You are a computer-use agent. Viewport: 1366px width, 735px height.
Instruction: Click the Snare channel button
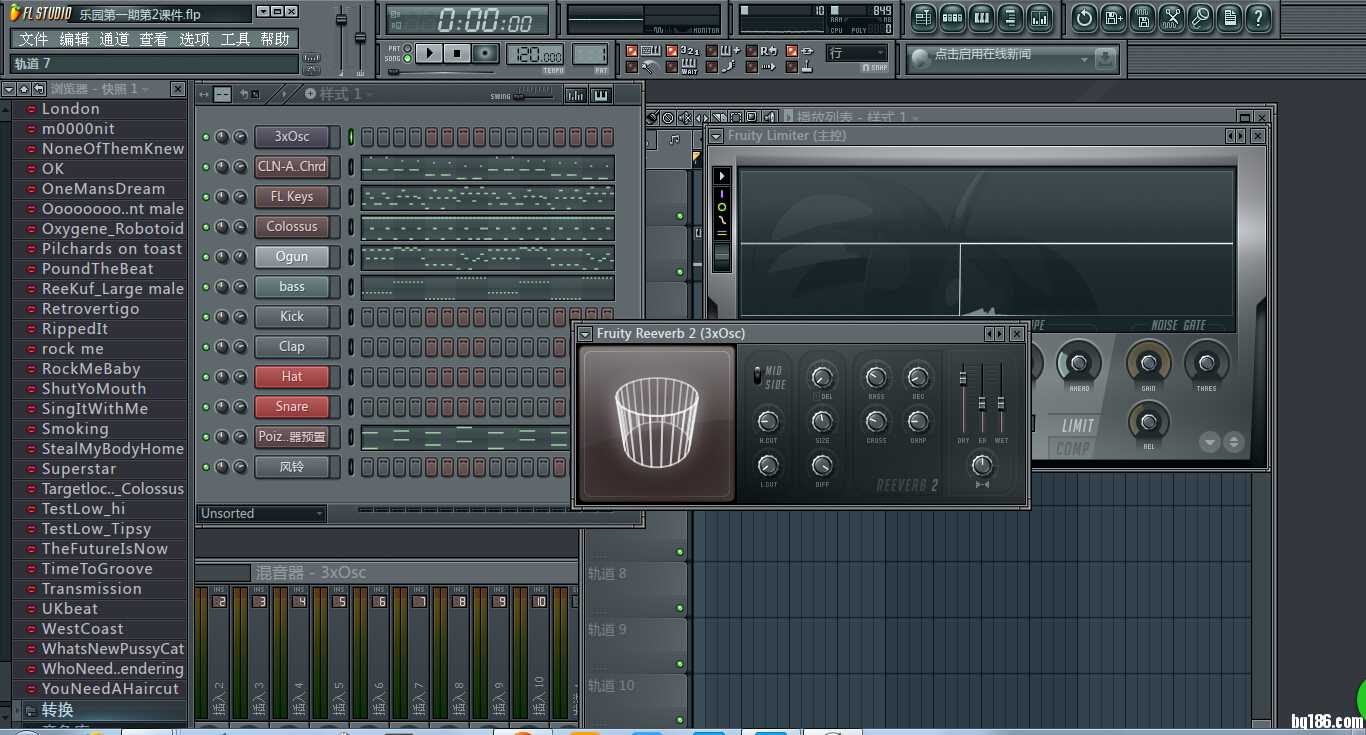(291, 407)
